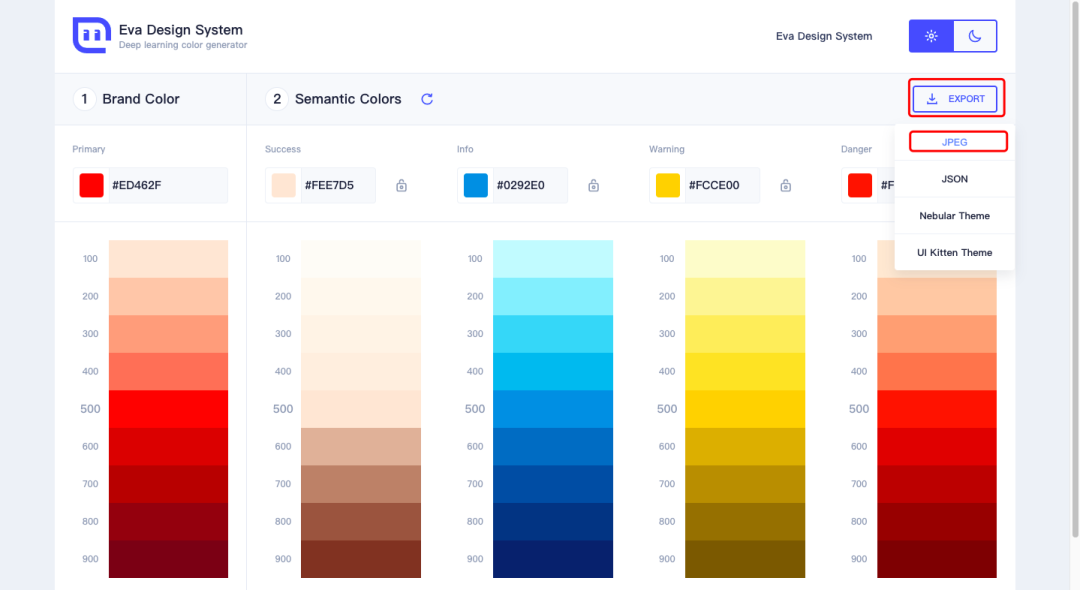Image resolution: width=1080 pixels, height=590 pixels.
Task: Choose JSON from the export menu
Action: [955, 179]
